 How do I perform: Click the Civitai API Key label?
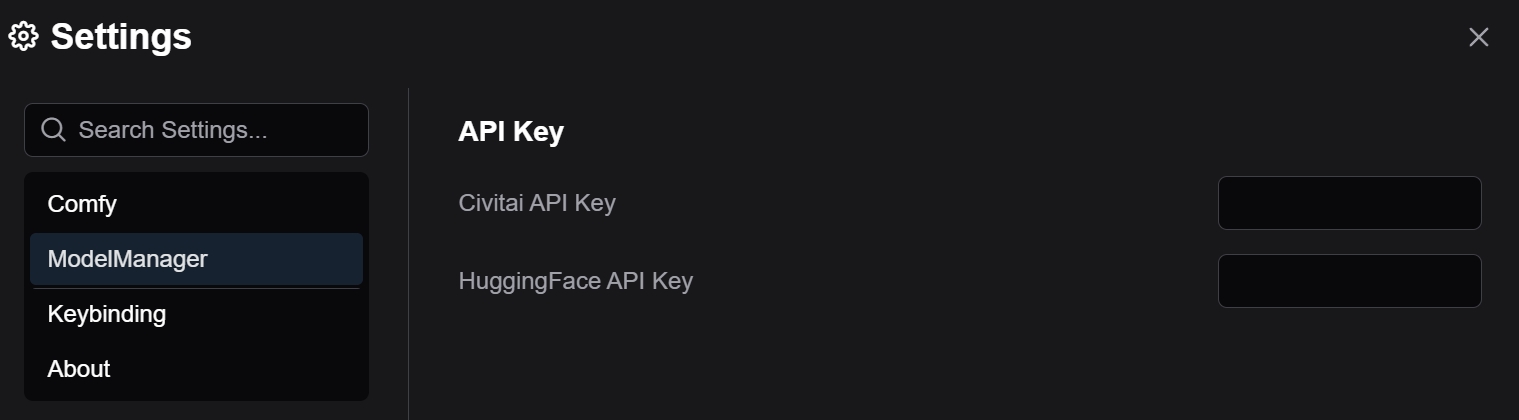point(537,203)
